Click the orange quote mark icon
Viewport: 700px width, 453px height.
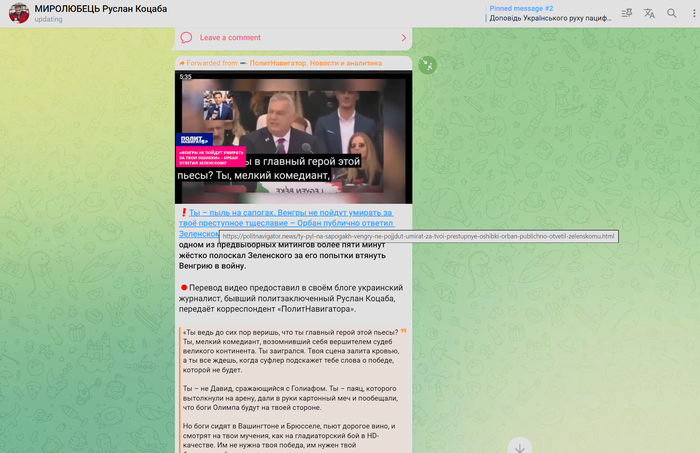click(403, 332)
